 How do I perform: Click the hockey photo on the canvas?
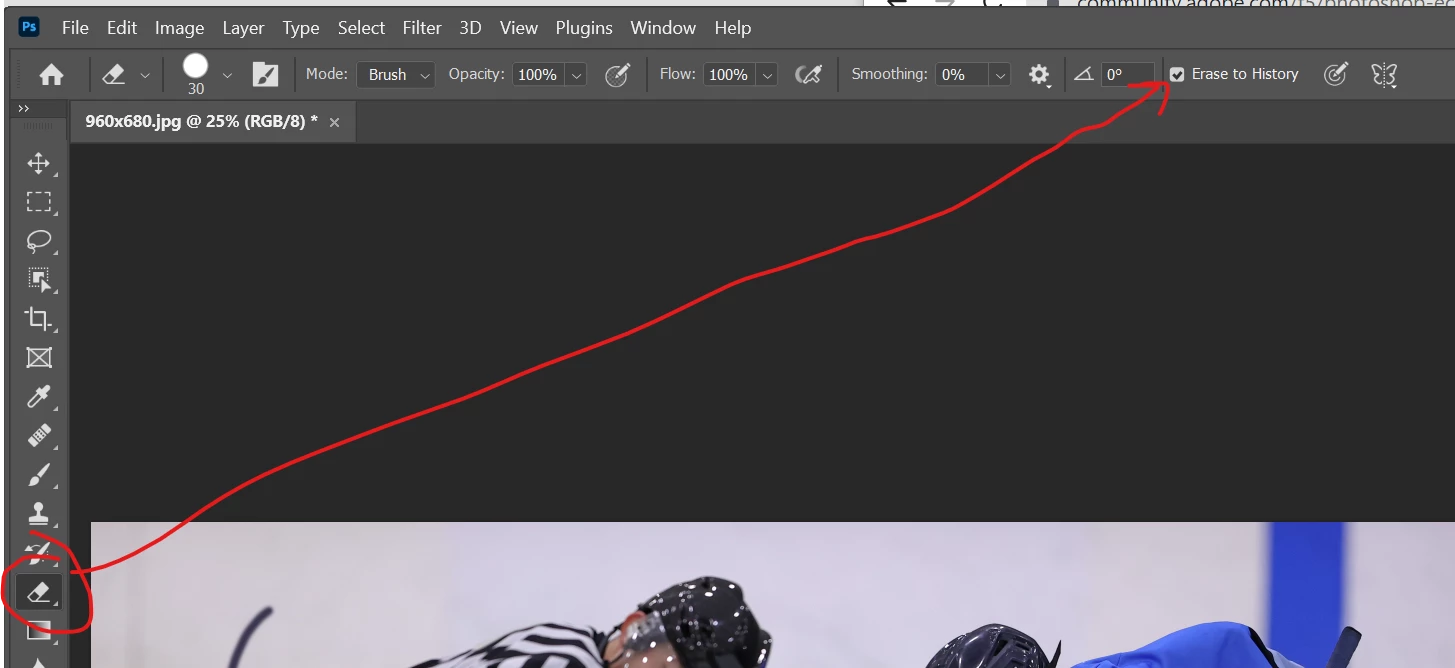pos(772,594)
